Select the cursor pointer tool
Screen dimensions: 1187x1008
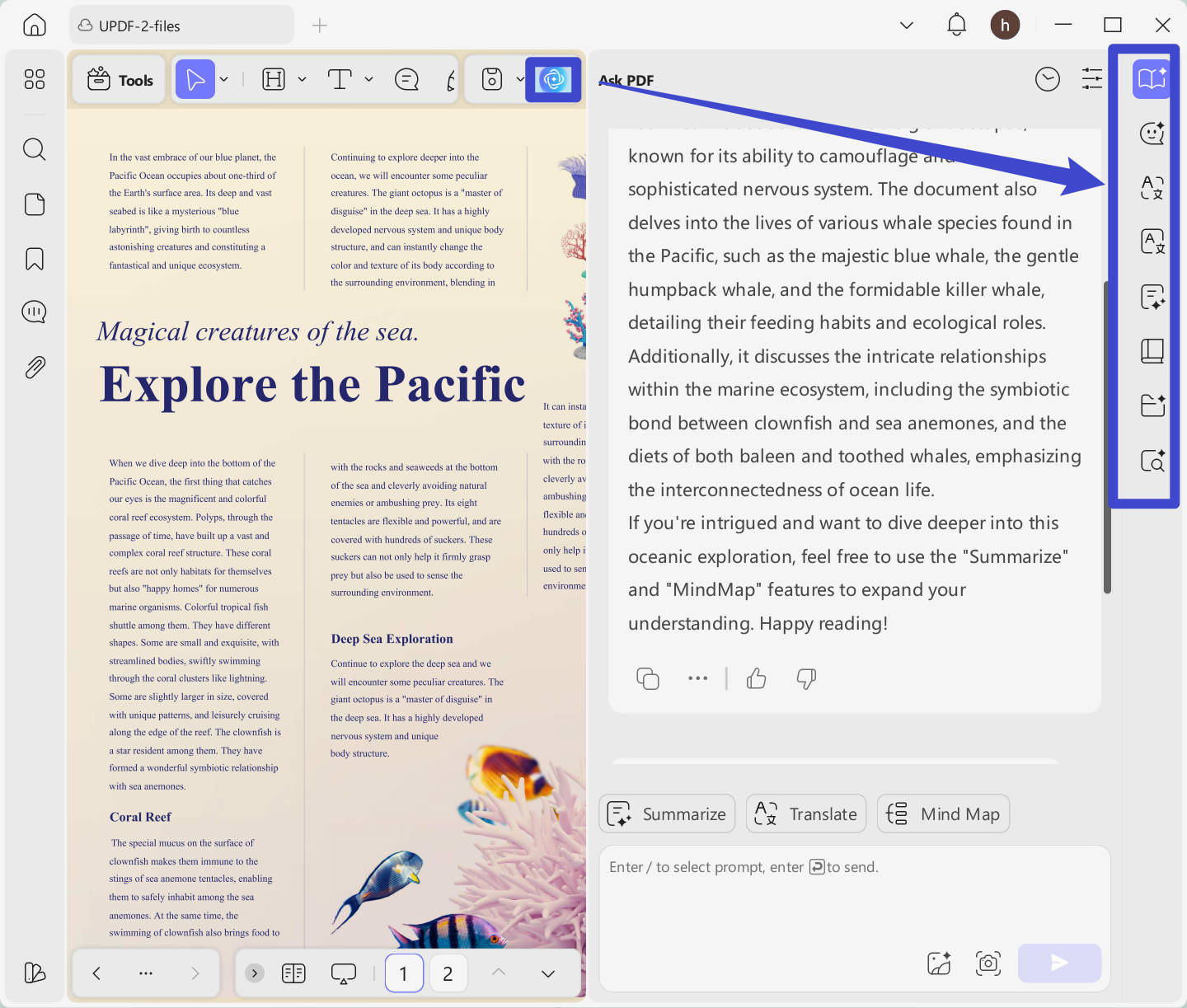195,79
